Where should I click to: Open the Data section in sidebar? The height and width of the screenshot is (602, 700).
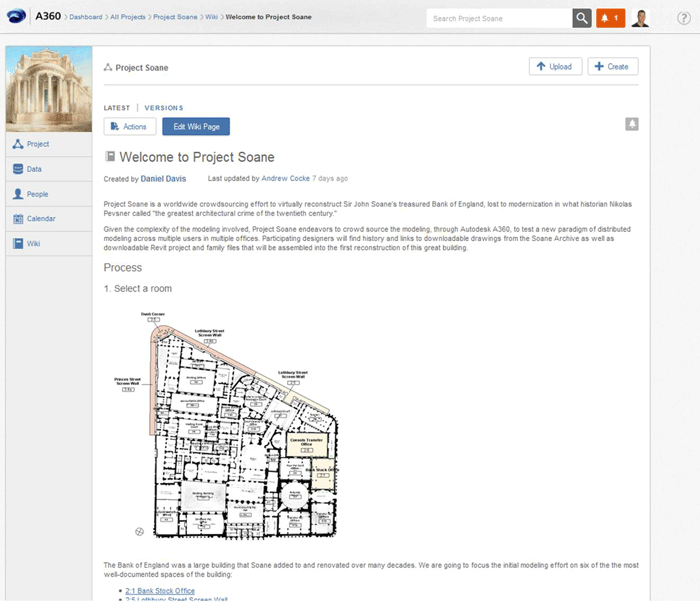coord(35,169)
